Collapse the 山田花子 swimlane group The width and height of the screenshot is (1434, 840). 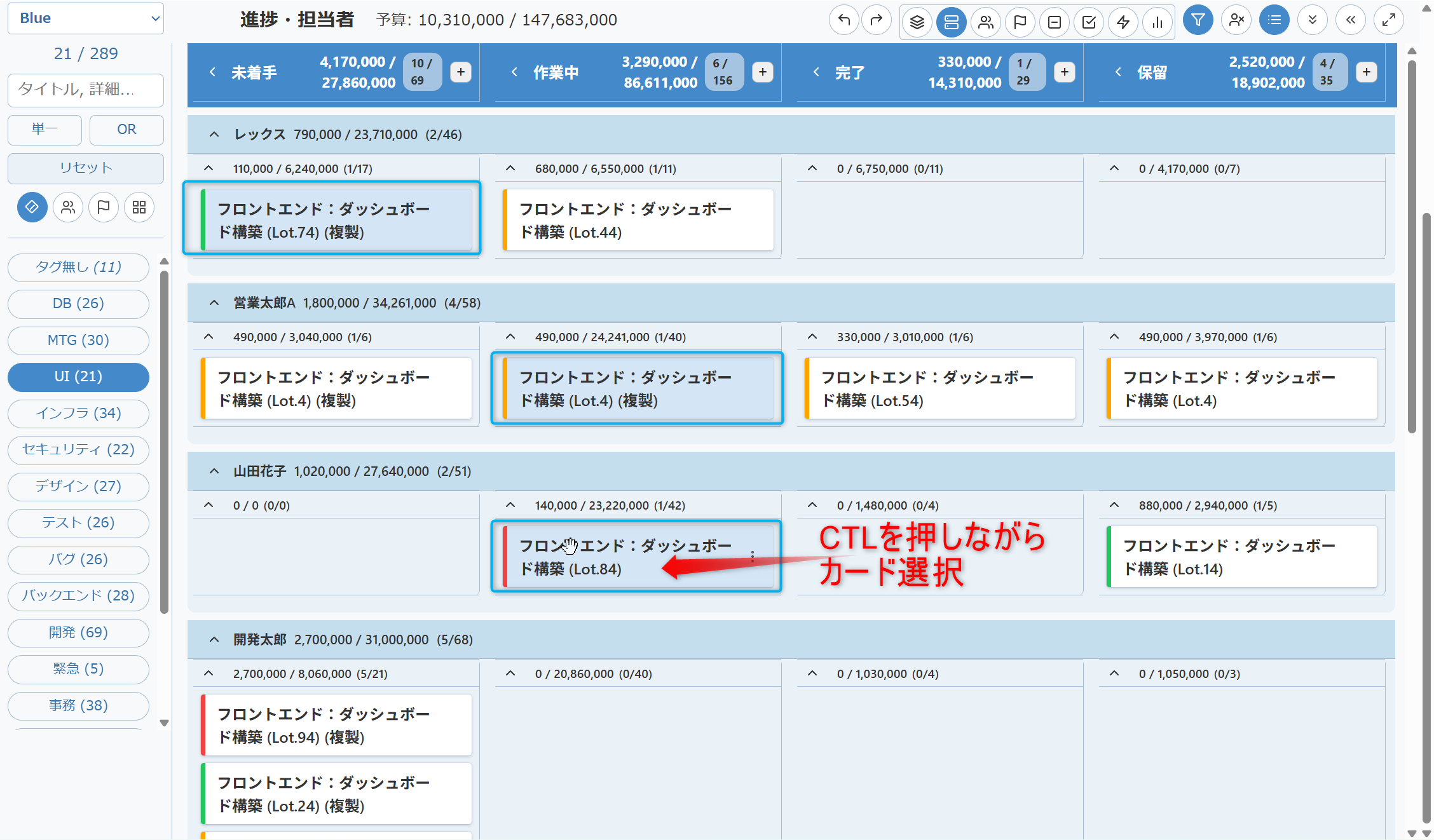coord(214,471)
